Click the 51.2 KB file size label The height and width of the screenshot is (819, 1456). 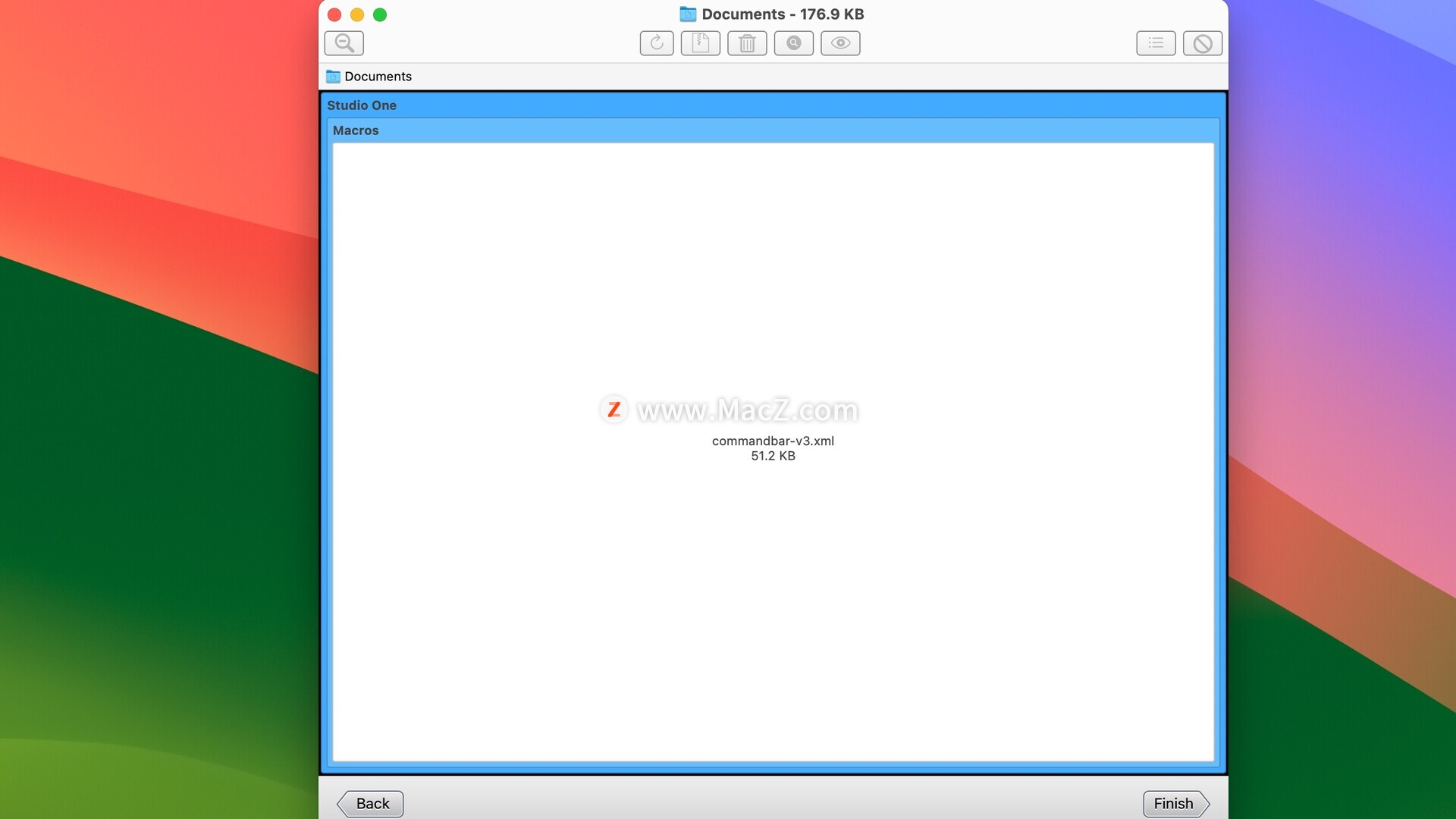773,456
